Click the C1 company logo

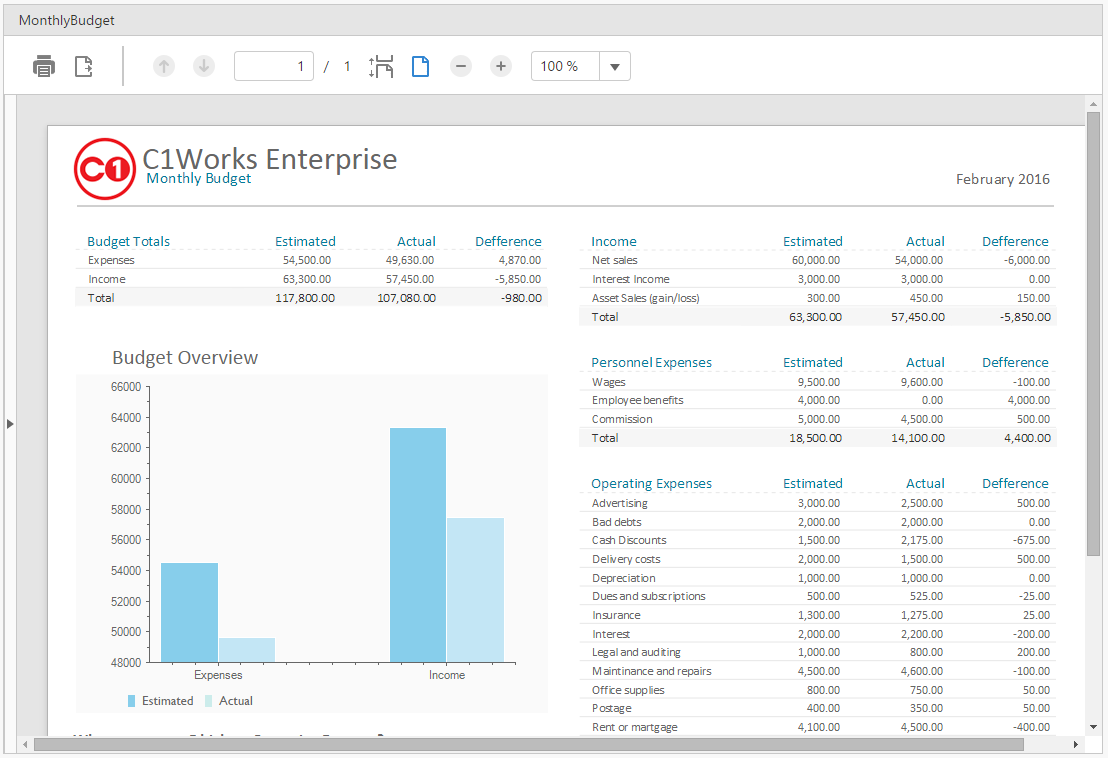[105, 169]
